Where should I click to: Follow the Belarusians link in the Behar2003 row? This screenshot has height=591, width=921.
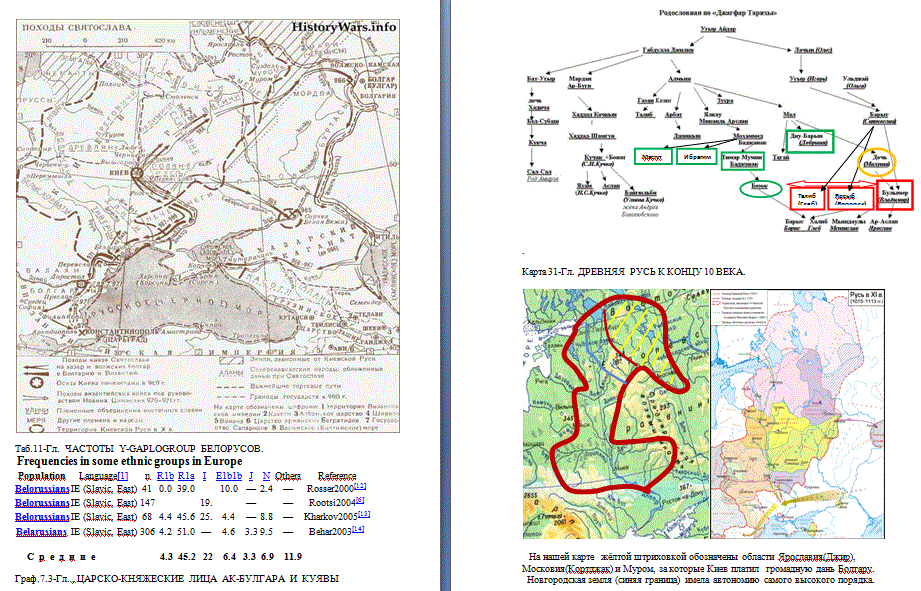[41, 532]
